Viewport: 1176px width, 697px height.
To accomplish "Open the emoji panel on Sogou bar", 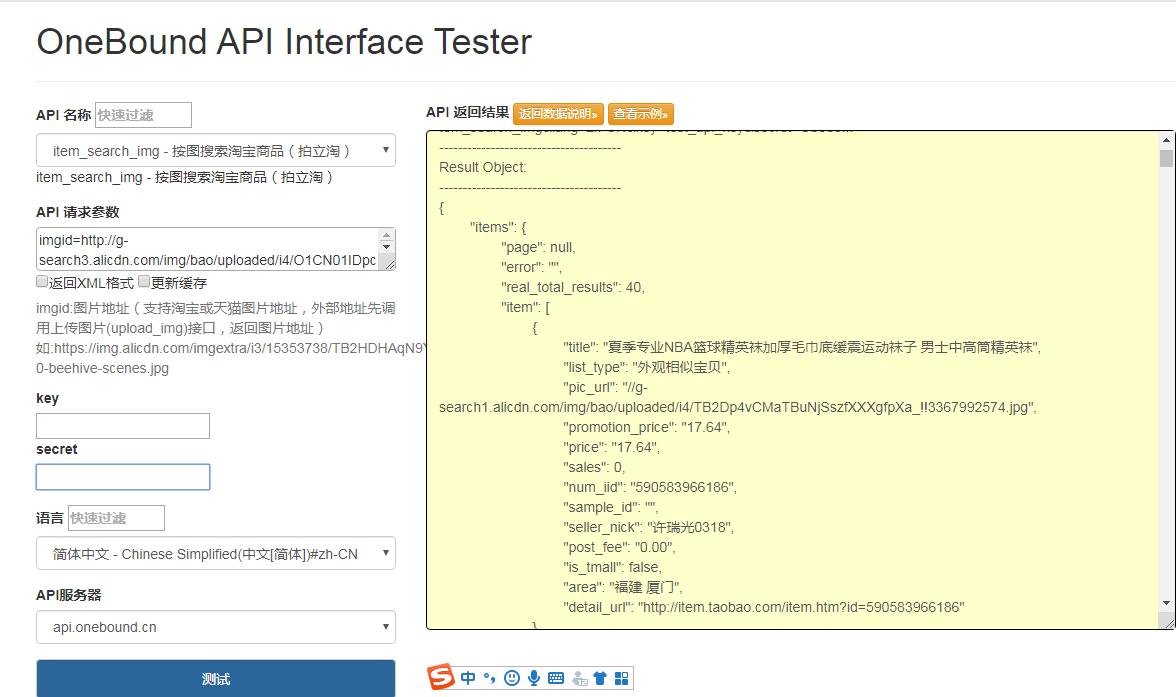I will (512, 678).
